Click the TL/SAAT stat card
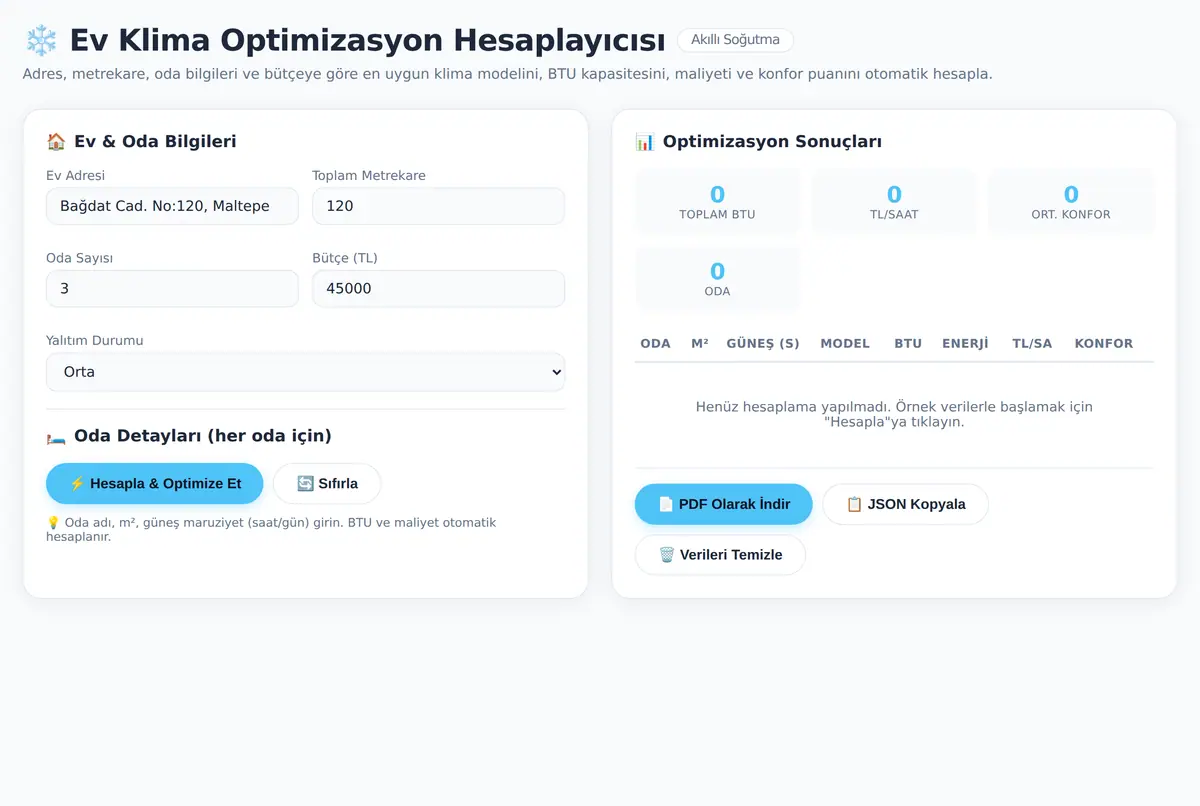Image resolution: width=1200 pixels, height=806 pixels. point(894,202)
